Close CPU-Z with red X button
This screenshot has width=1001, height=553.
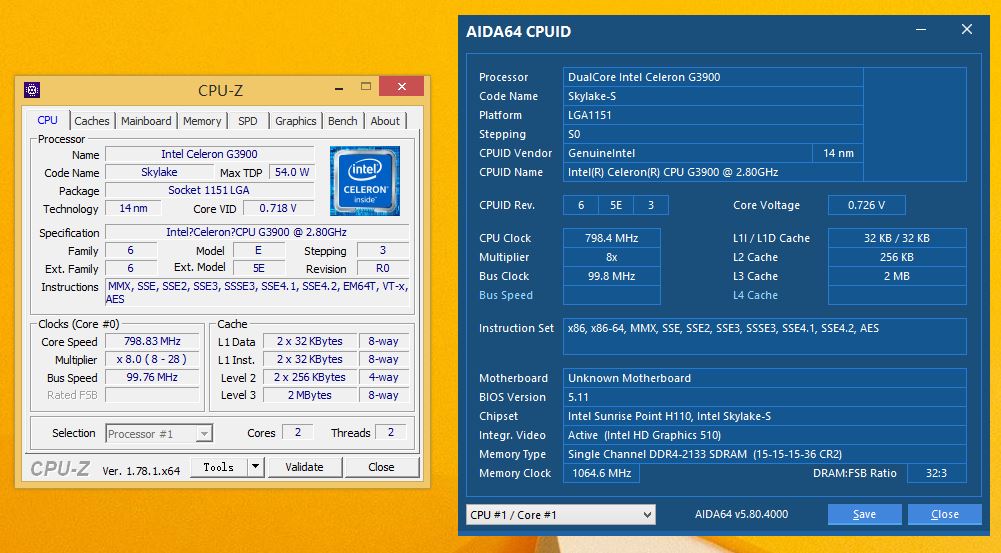[402, 86]
